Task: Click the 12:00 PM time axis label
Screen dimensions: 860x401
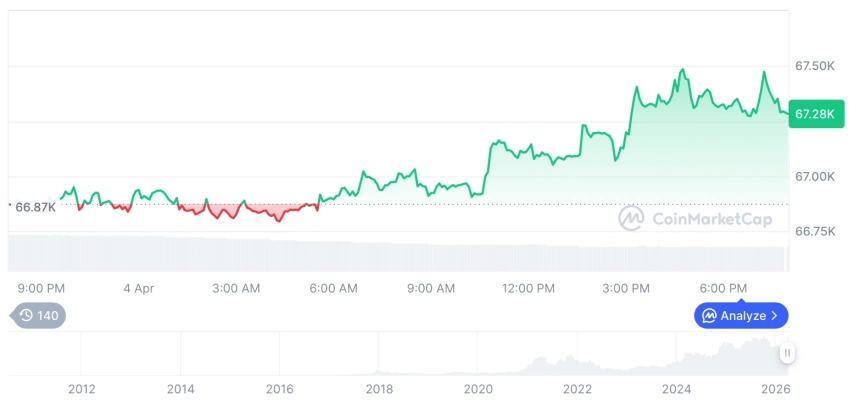Action: [x=528, y=288]
